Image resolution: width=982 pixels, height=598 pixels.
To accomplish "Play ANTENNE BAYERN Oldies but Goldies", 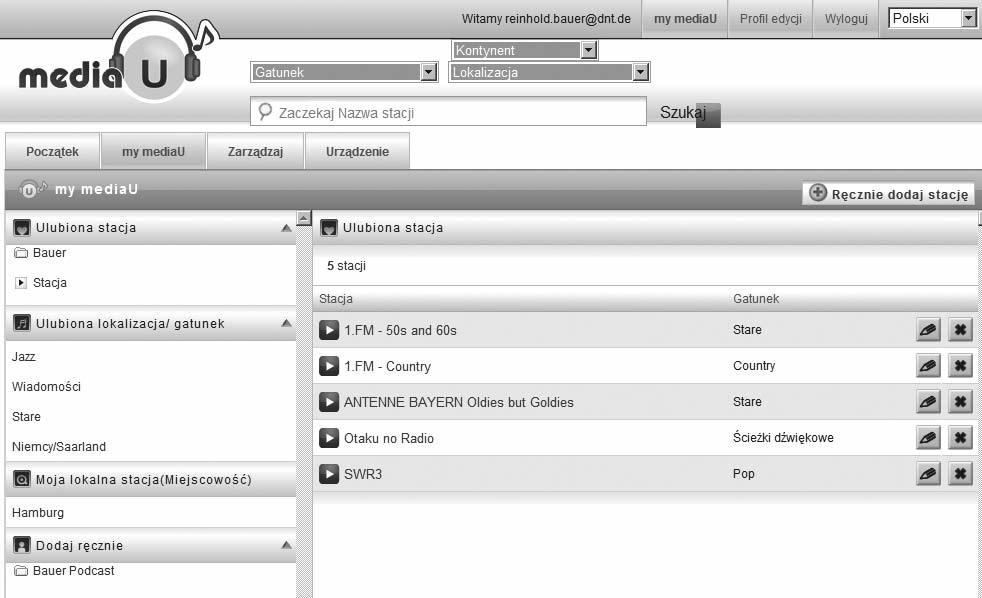I will point(329,402).
